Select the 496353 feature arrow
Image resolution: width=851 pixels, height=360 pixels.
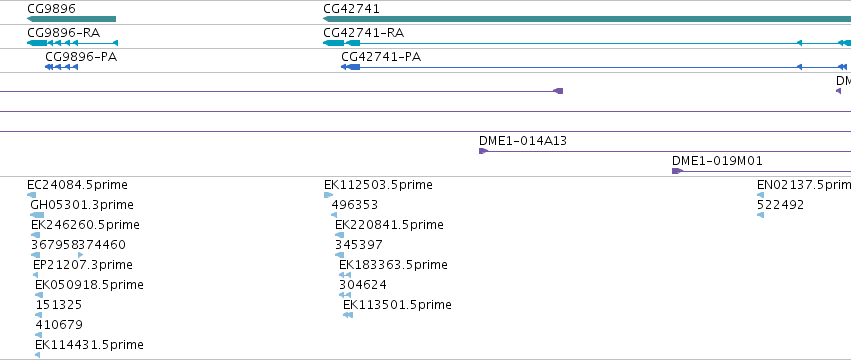pyautogui.click(x=334, y=215)
